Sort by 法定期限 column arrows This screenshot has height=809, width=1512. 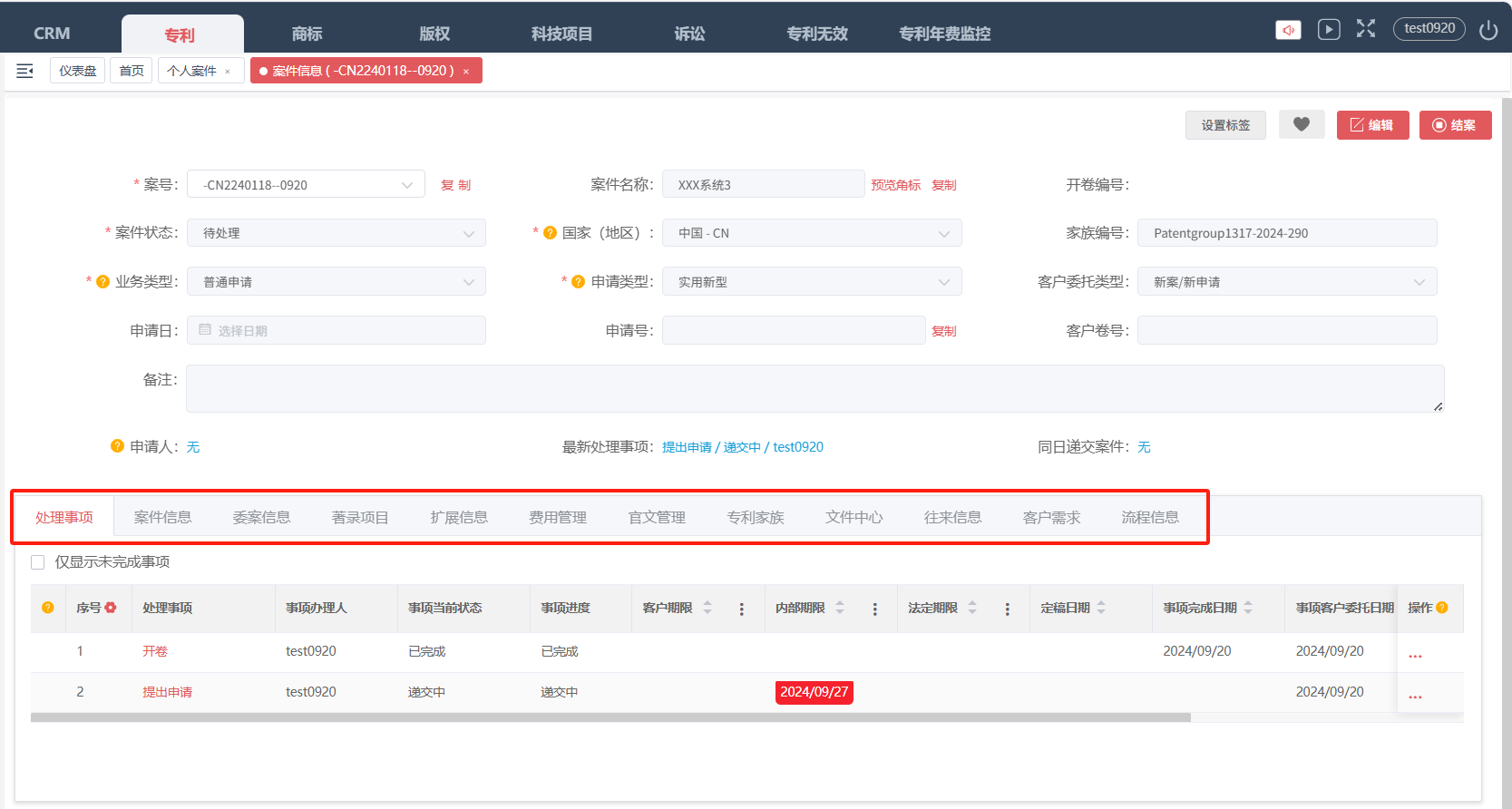972,608
